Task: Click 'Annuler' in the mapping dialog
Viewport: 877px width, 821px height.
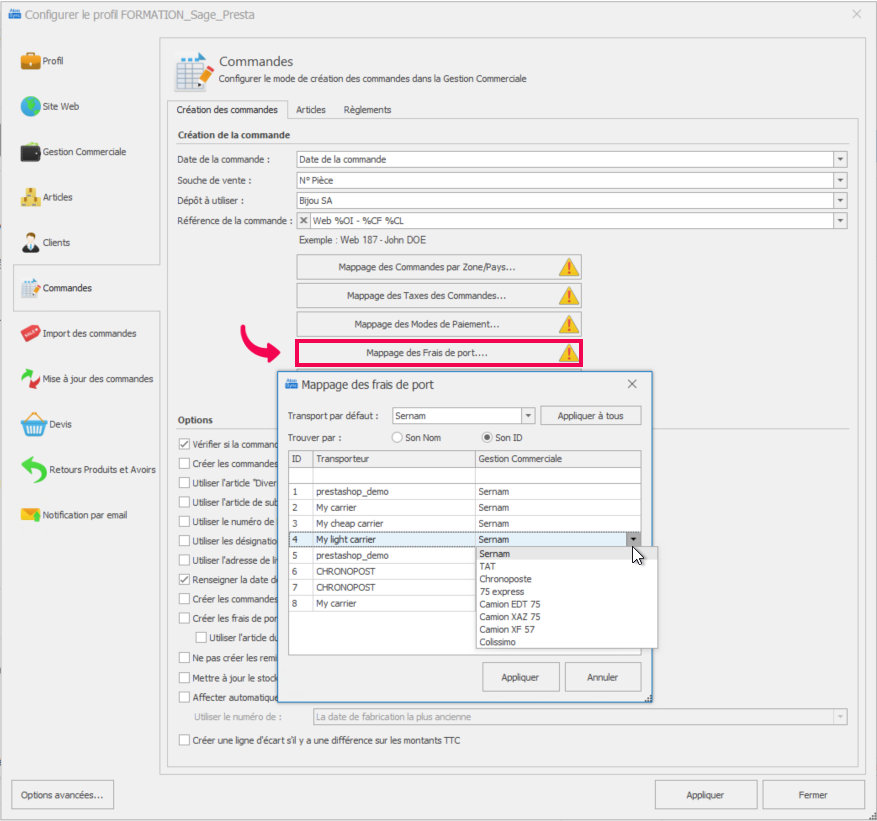Action: [x=602, y=677]
